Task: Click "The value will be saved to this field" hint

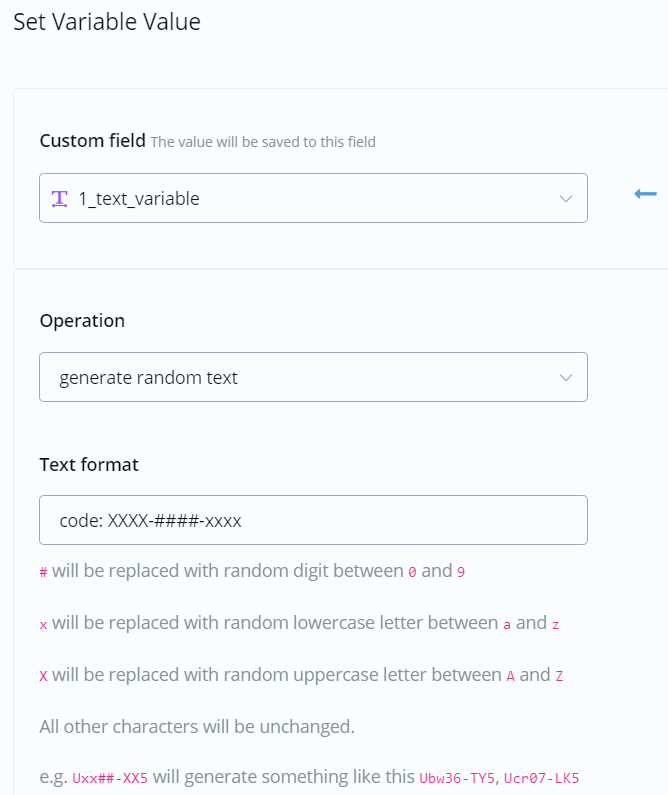Action: coord(263,142)
